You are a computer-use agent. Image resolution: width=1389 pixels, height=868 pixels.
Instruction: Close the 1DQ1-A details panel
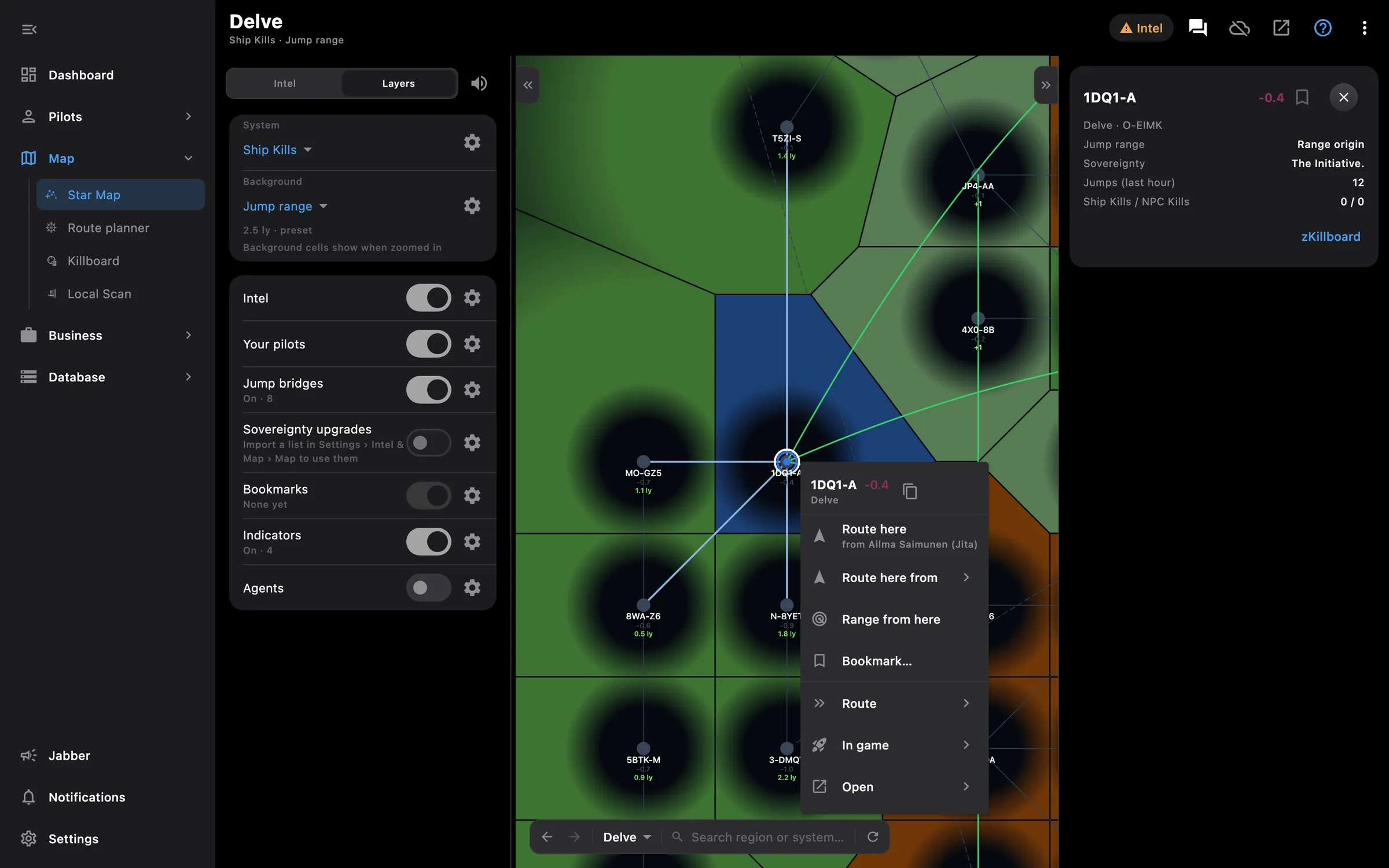coord(1343,97)
